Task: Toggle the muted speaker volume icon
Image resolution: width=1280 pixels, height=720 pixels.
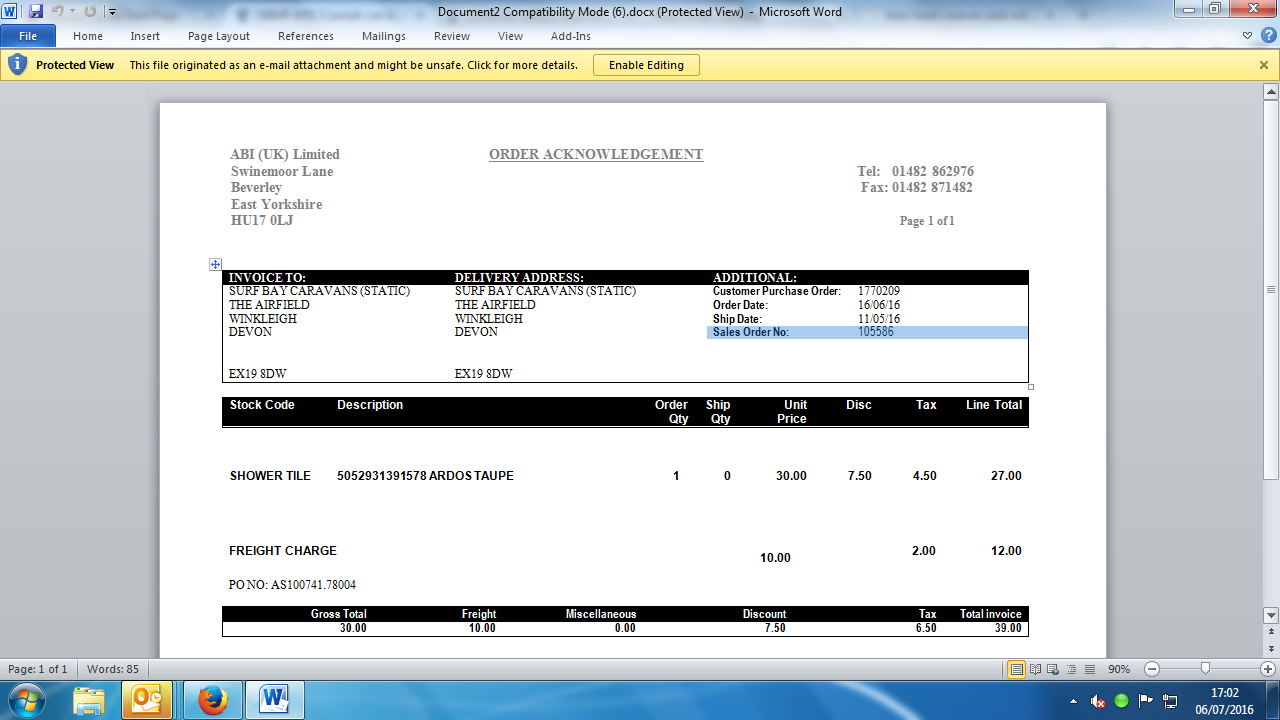Action: pos(1097,701)
